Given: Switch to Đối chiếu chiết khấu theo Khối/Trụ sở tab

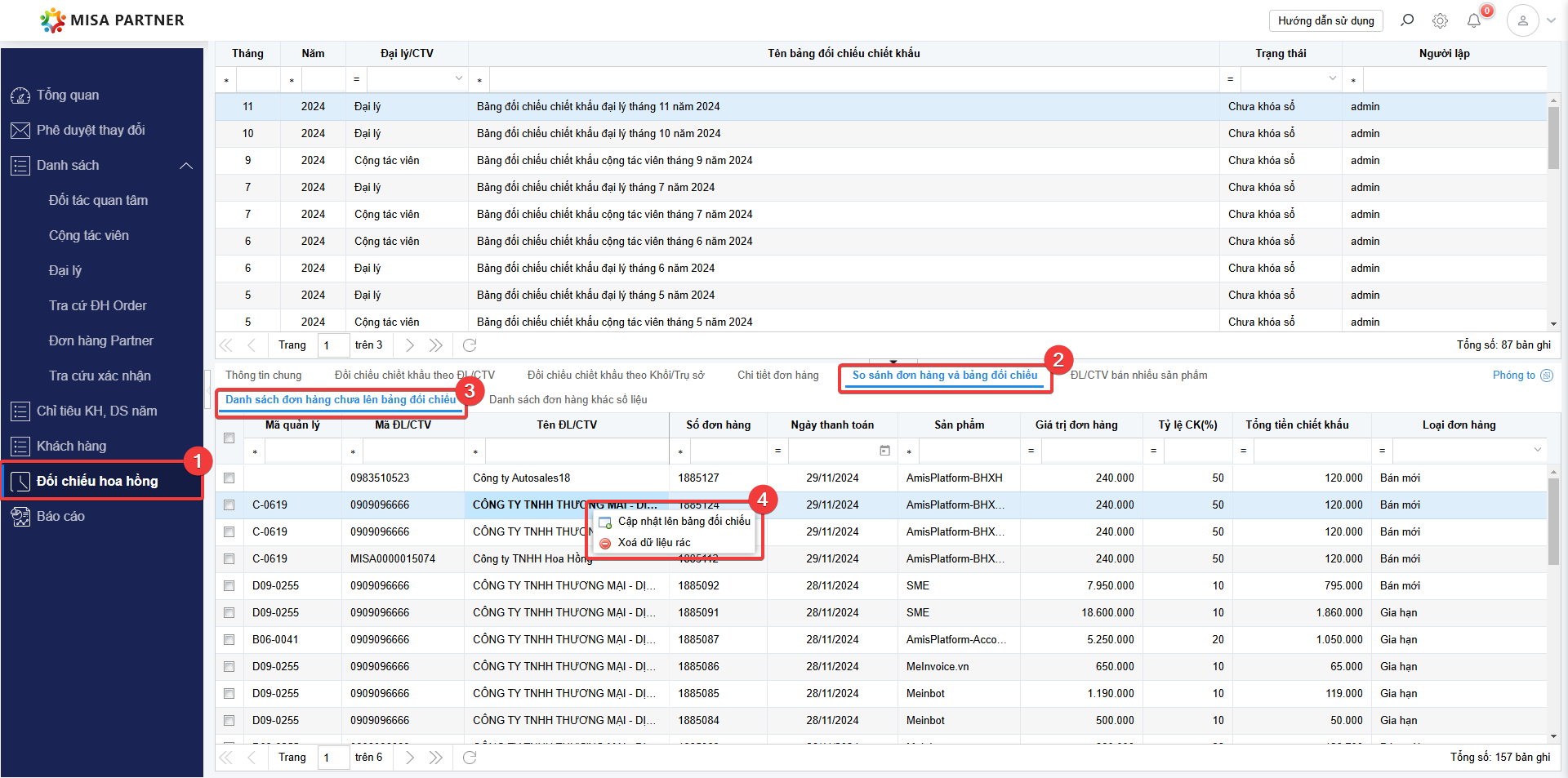Looking at the screenshot, I should point(616,376).
